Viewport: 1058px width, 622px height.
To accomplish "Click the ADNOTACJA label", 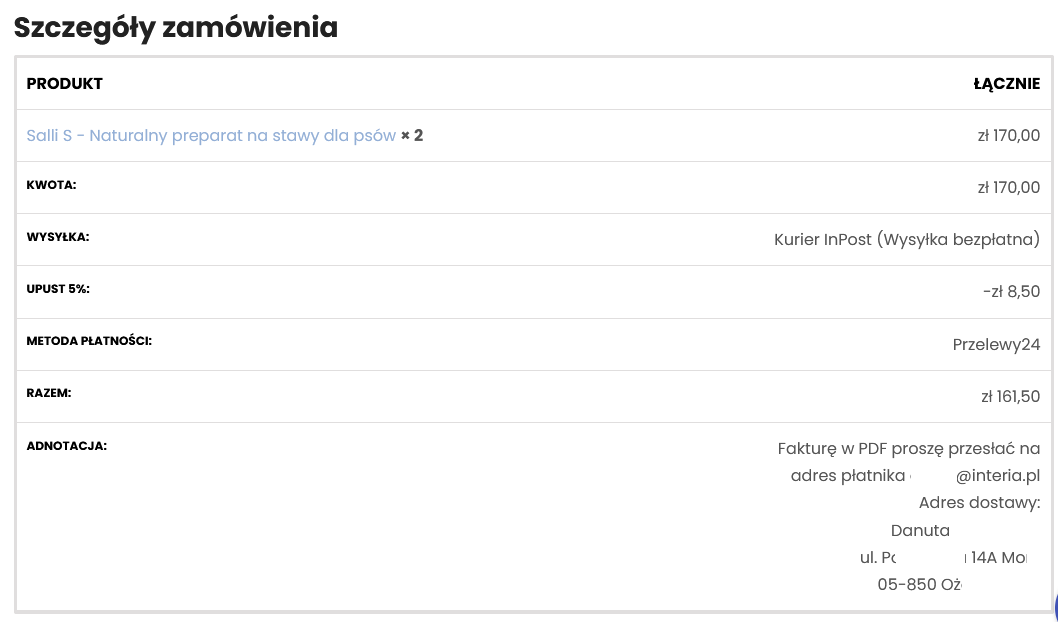I will [x=66, y=446].
